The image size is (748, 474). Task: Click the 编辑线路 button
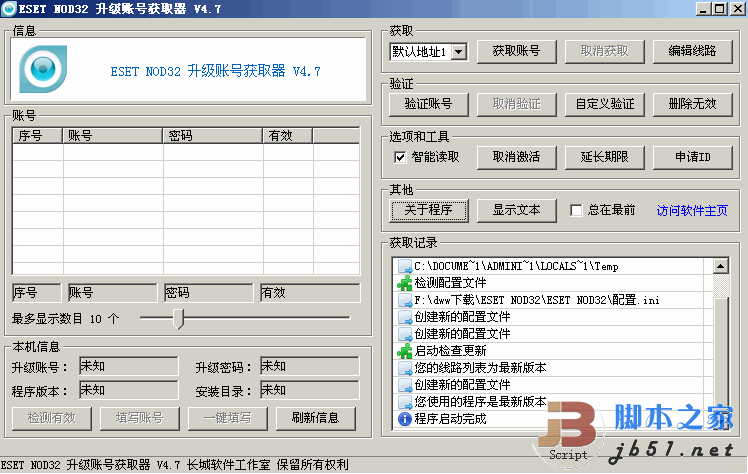[693, 52]
